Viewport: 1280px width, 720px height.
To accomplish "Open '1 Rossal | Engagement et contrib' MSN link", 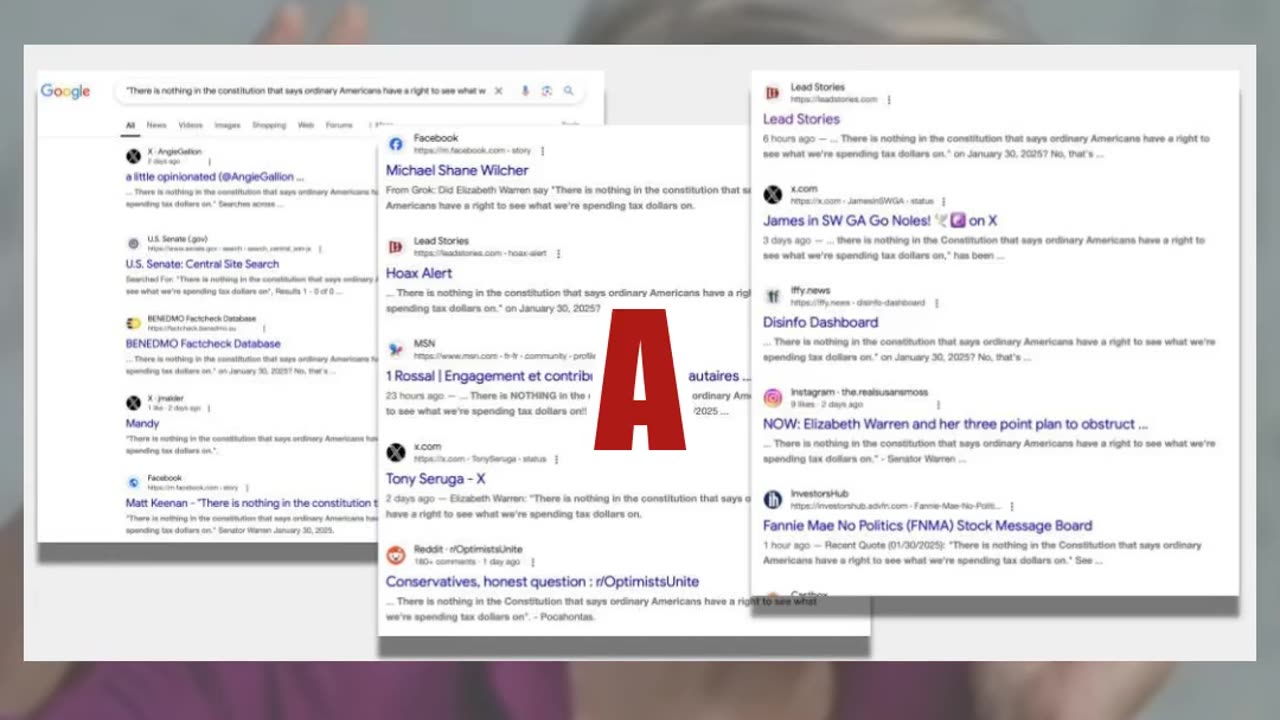I will [489, 376].
